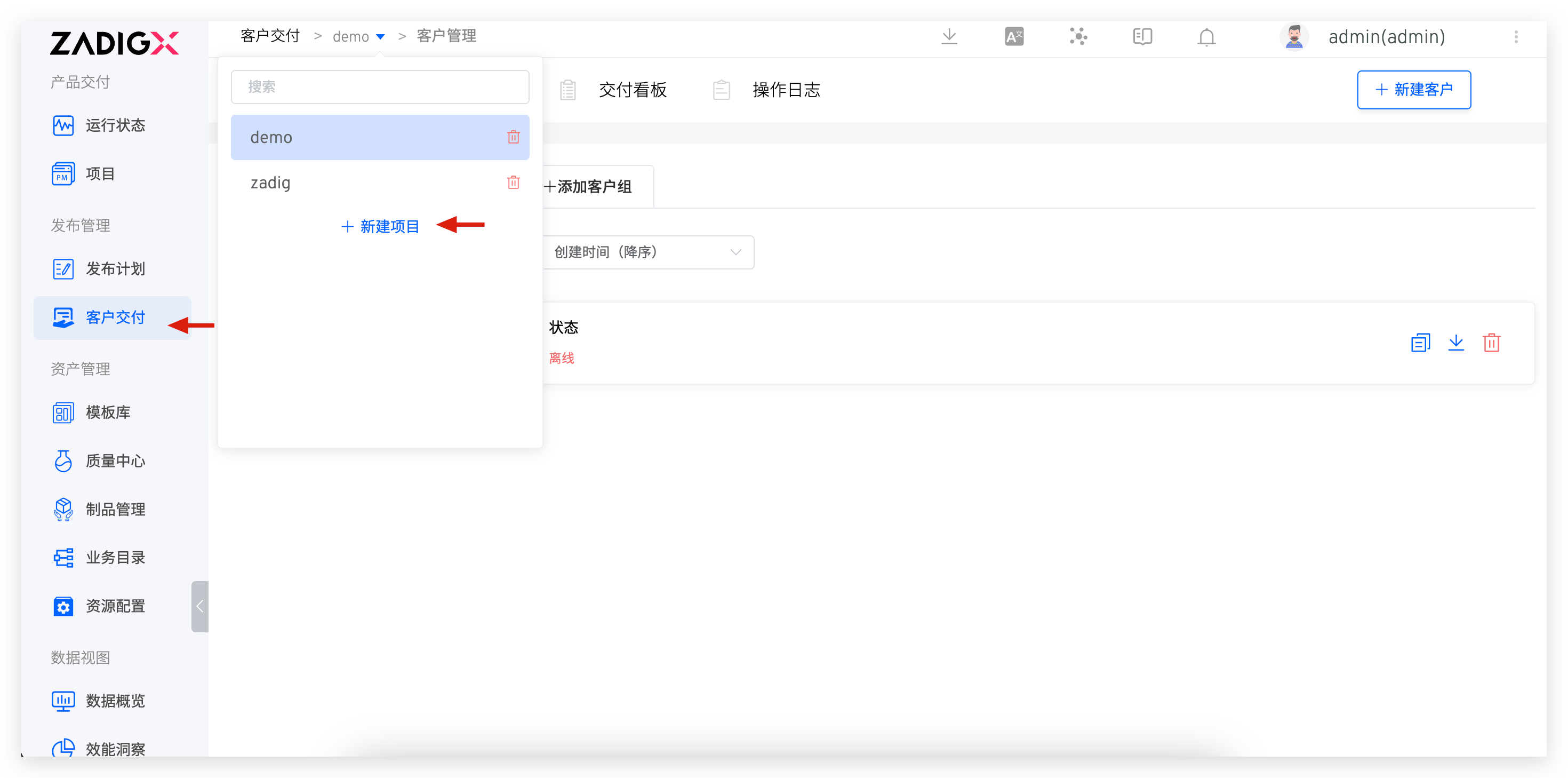This screenshot has width=1568, height=778.
Task: Open the three-dot menu near admin
Action: click(x=1516, y=37)
